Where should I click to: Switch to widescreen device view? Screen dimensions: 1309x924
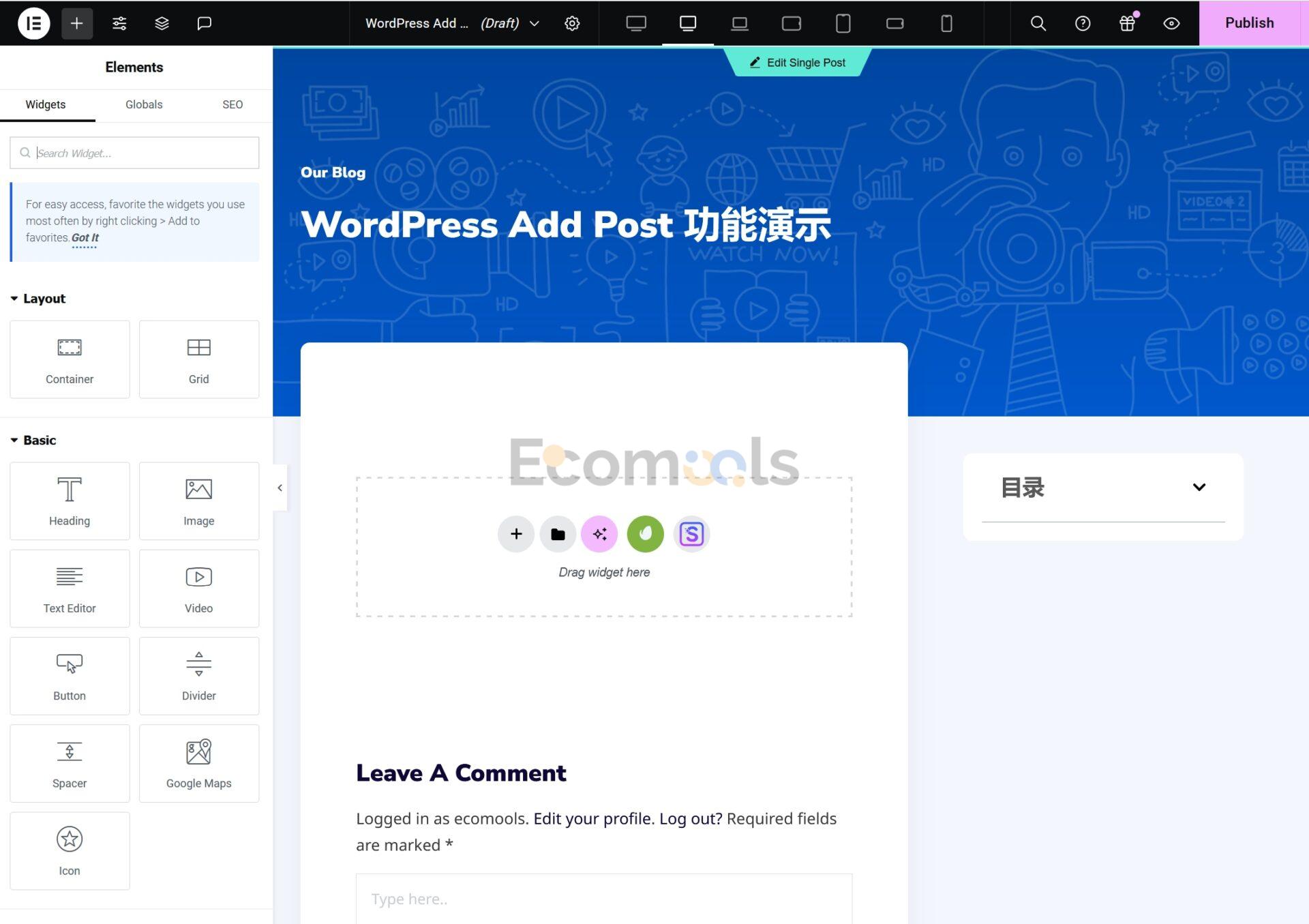pyautogui.click(x=636, y=23)
